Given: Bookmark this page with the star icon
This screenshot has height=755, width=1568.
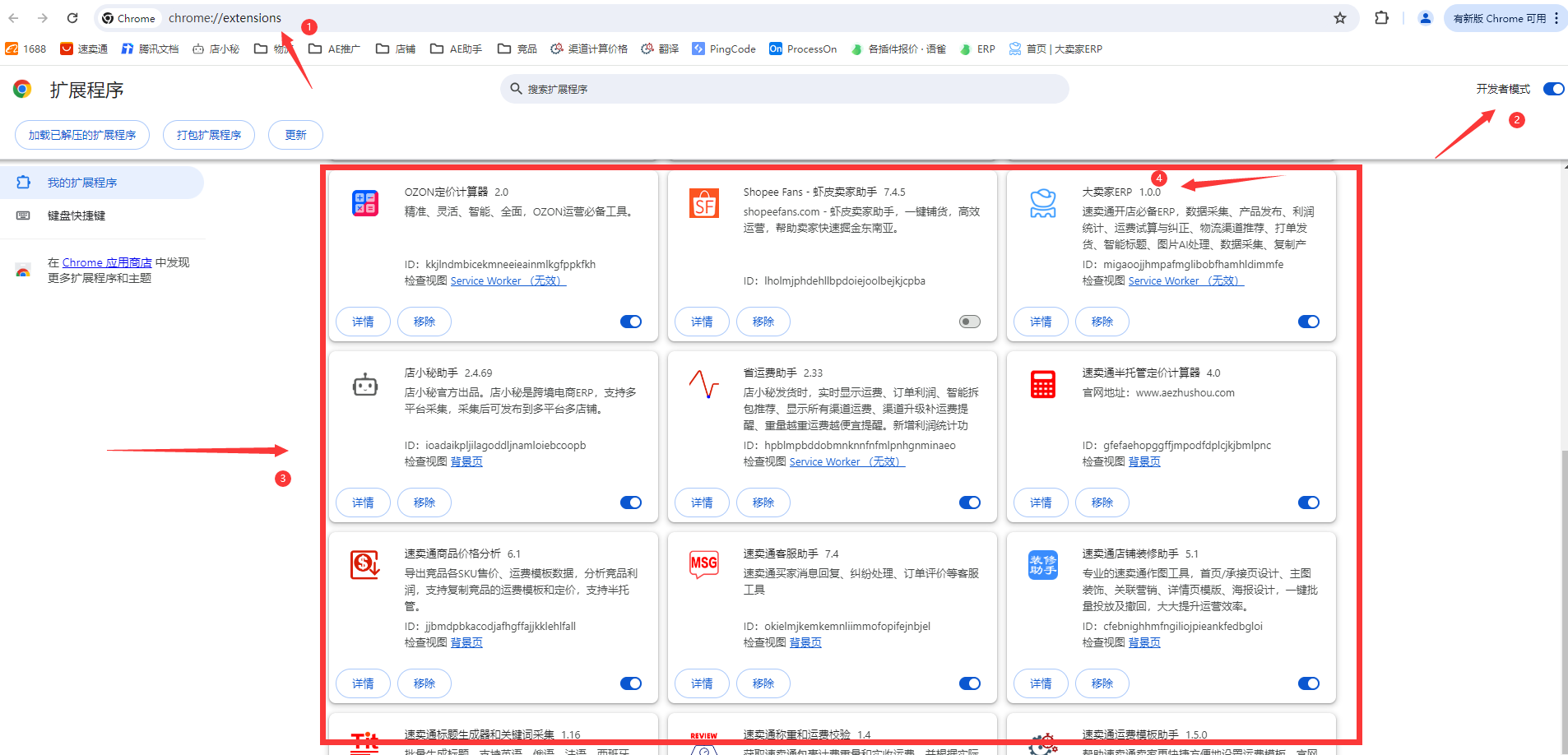Looking at the screenshot, I should 1340,18.
